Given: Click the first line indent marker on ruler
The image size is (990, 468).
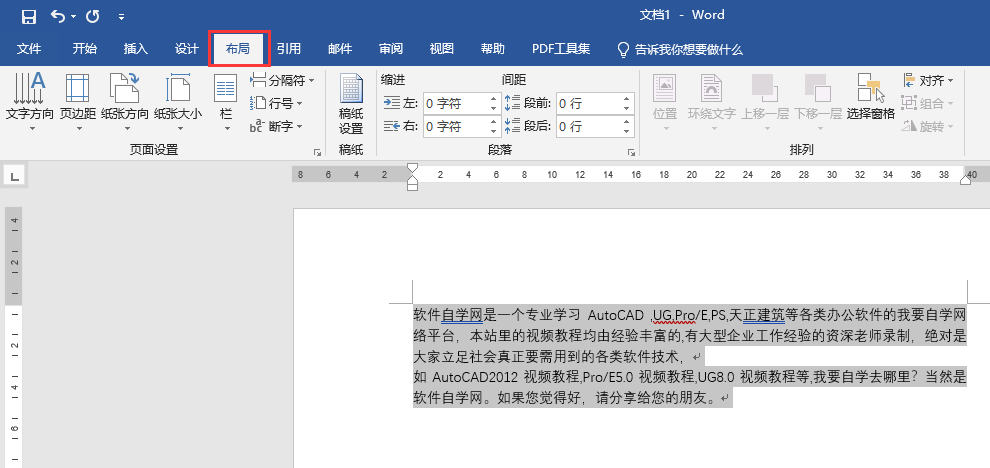Looking at the screenshot, I should [x=412, y=169].
